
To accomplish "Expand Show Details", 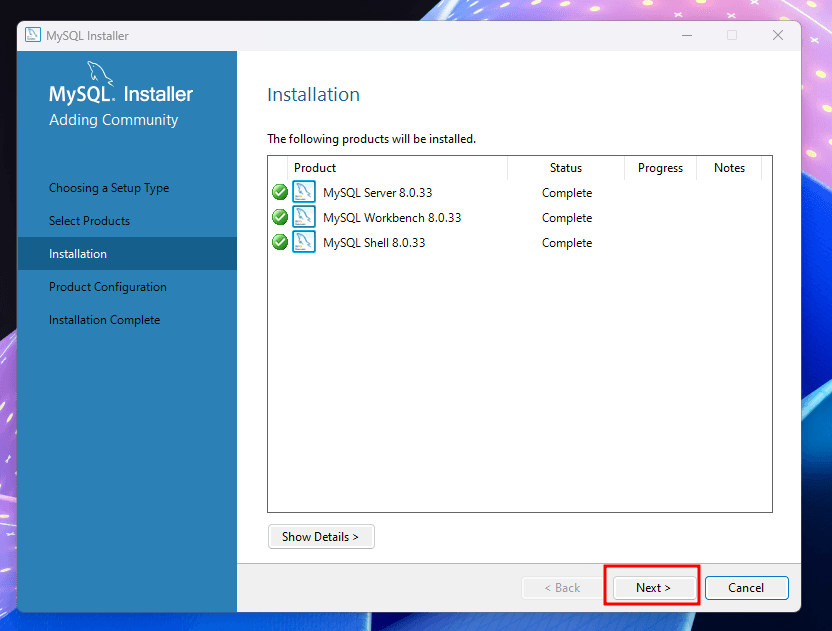I will [x=321, y=537].
